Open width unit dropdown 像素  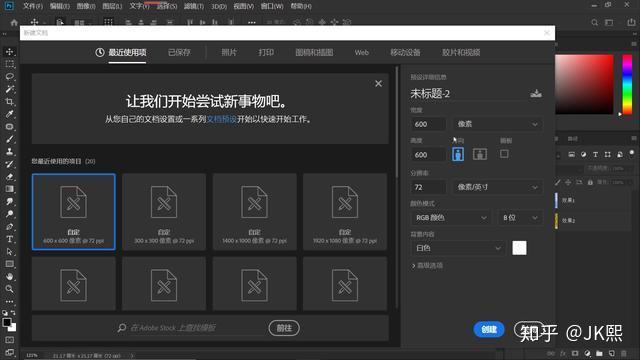(x=498, y=124)
